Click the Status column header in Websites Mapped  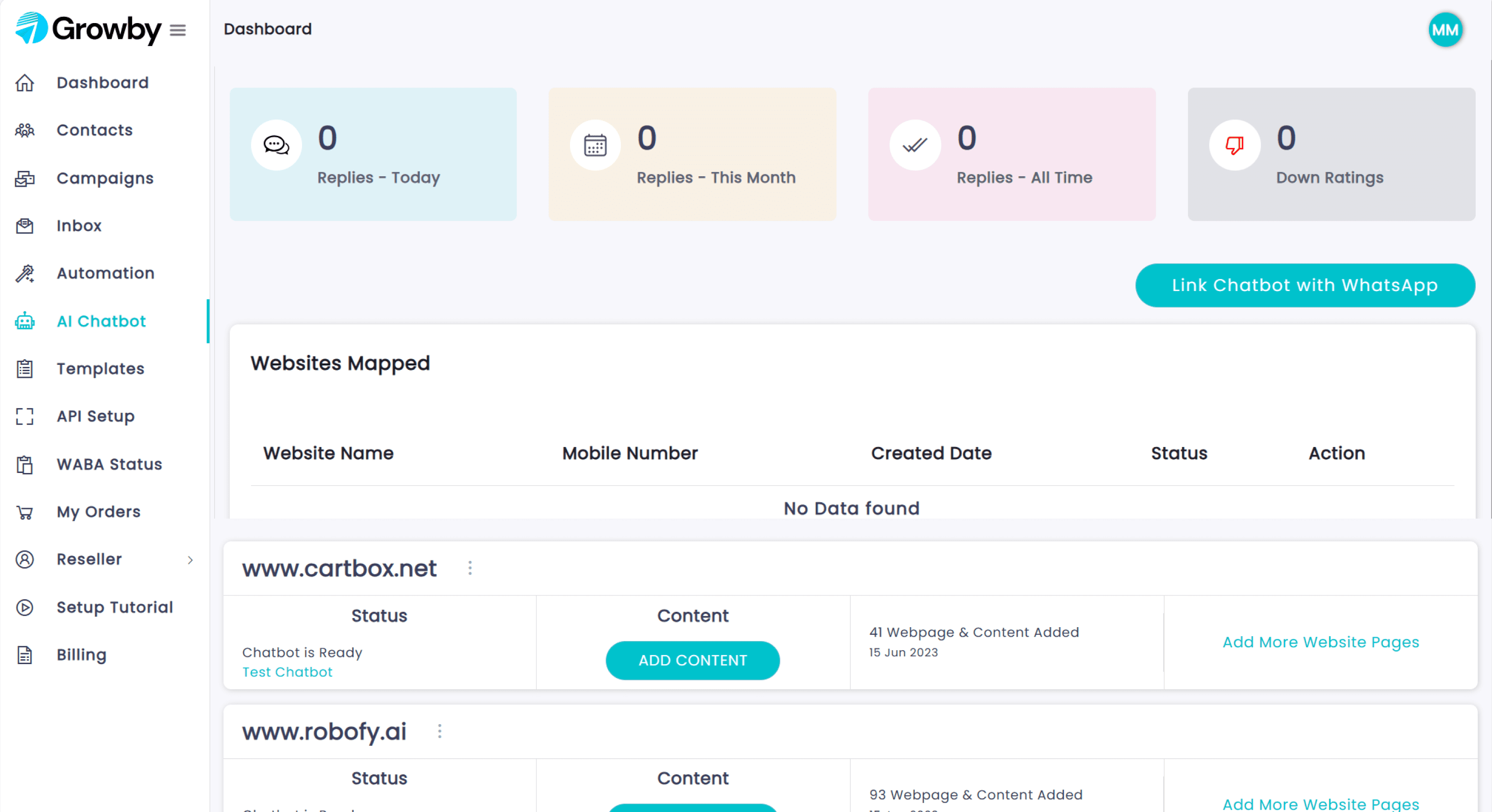(x=1179, y=453)
